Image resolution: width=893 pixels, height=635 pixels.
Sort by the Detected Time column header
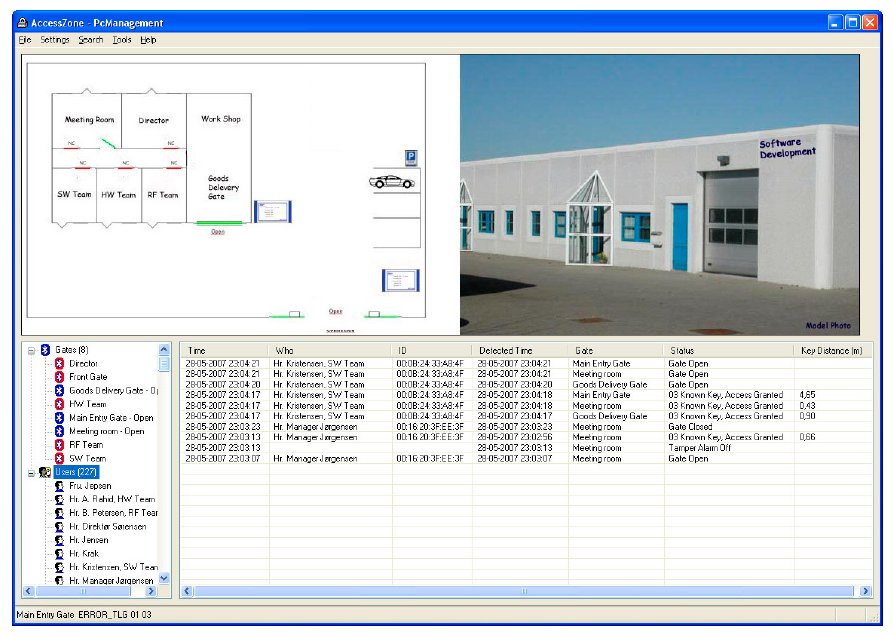(519, 350)
